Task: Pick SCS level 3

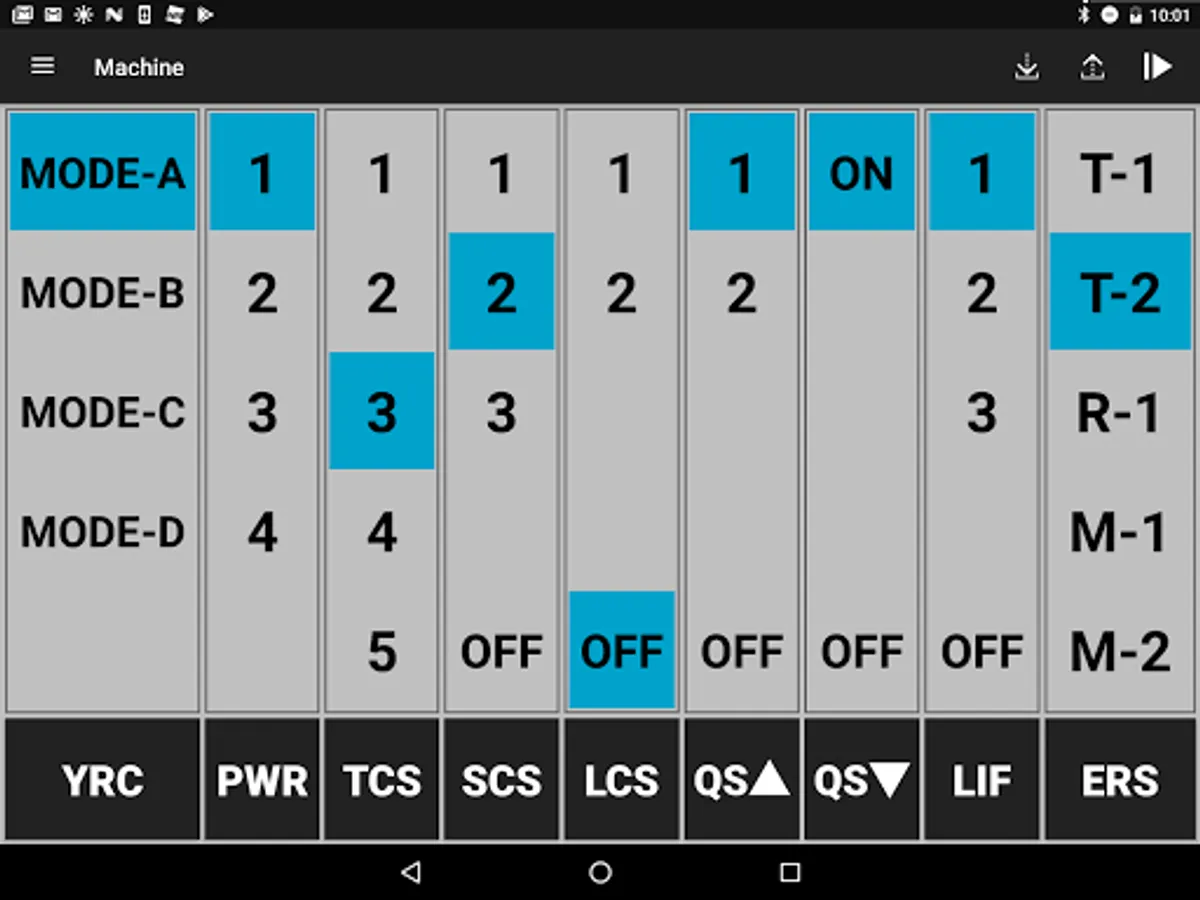Action: (501, 412)
